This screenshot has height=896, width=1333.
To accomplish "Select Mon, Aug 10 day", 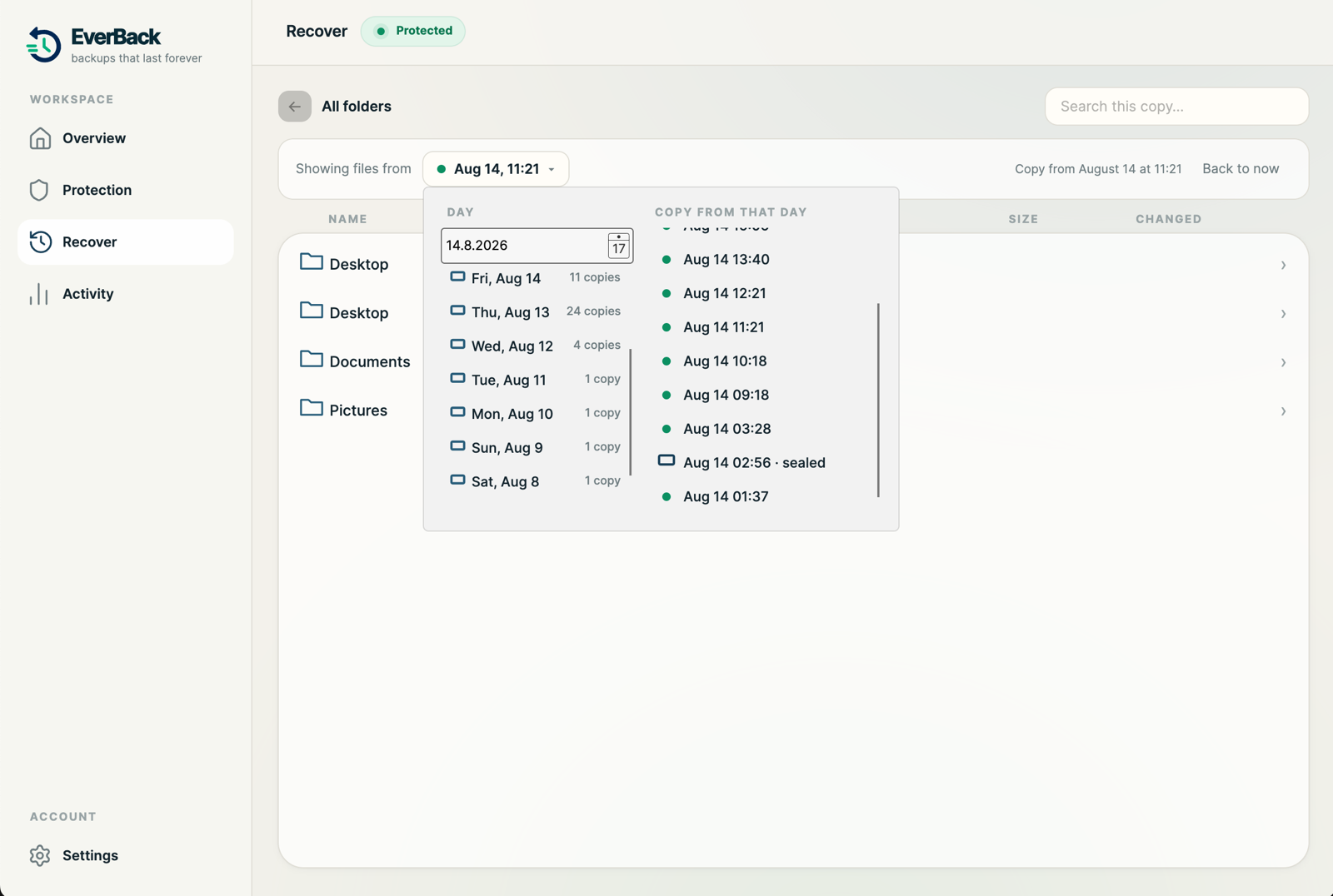I will pos(537,414).
